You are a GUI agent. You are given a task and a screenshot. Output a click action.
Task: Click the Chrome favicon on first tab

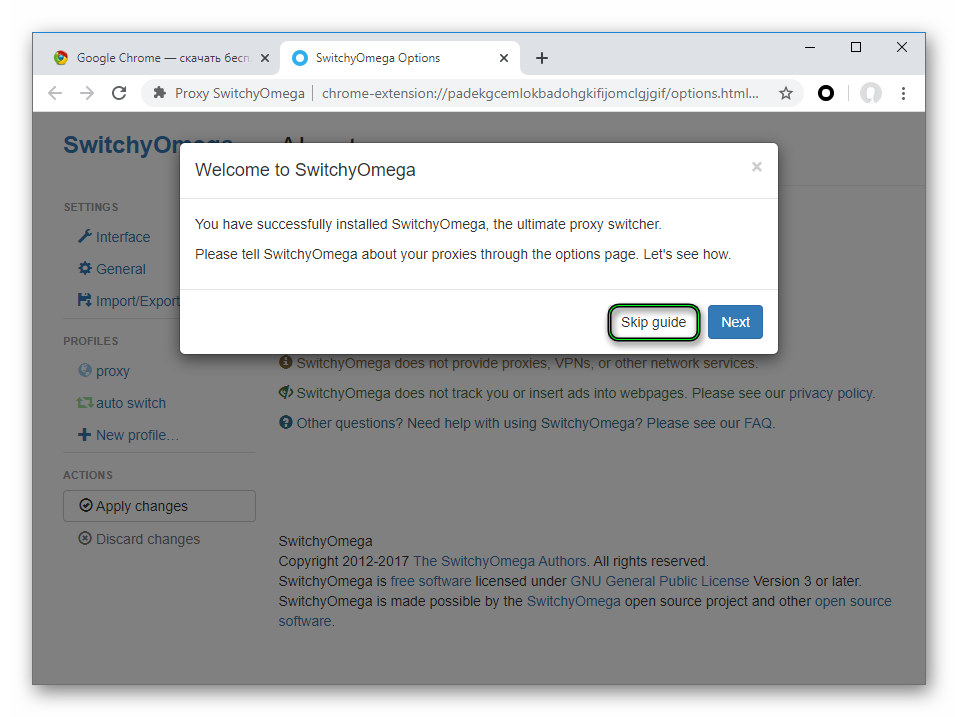(x=60, y=58)
